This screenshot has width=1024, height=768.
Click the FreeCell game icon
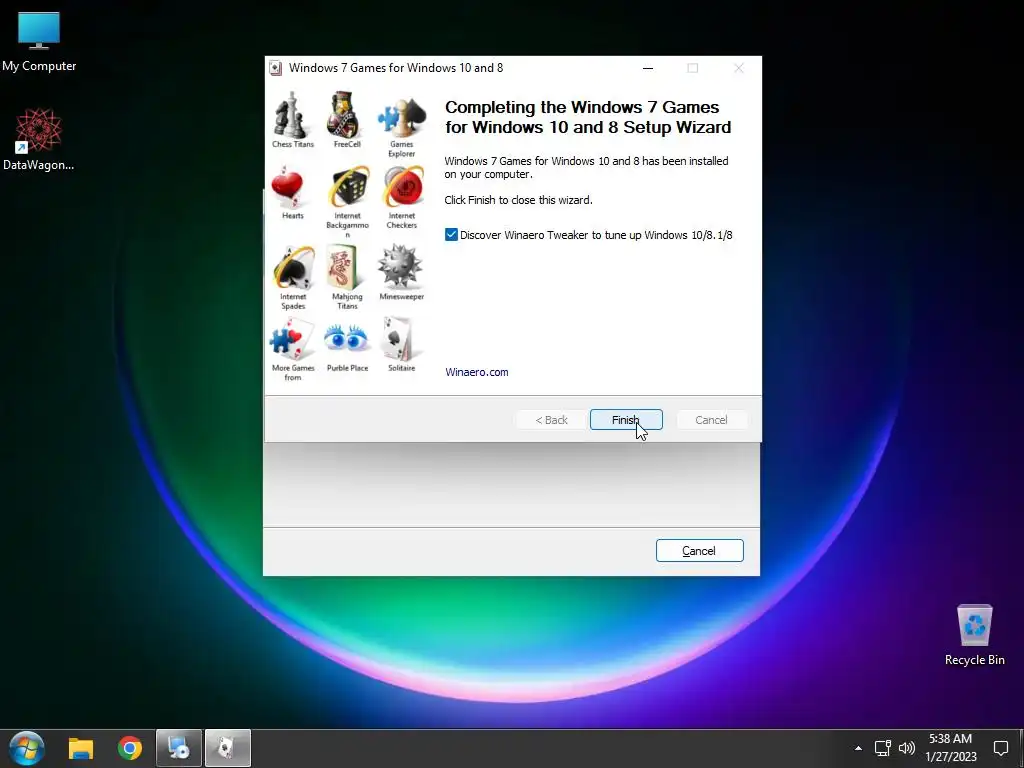click(344, 115)
